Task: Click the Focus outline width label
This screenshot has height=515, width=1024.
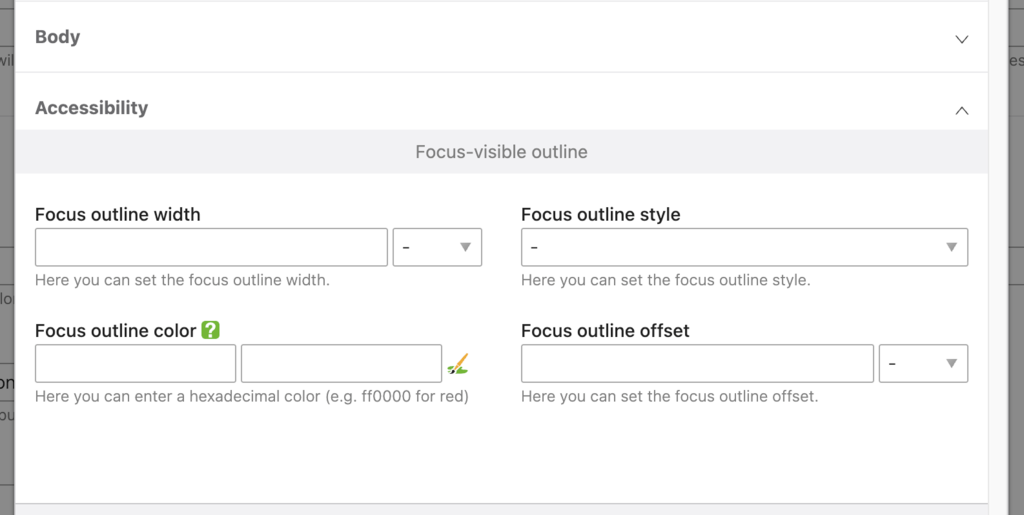Action: [x=117, y=214]
